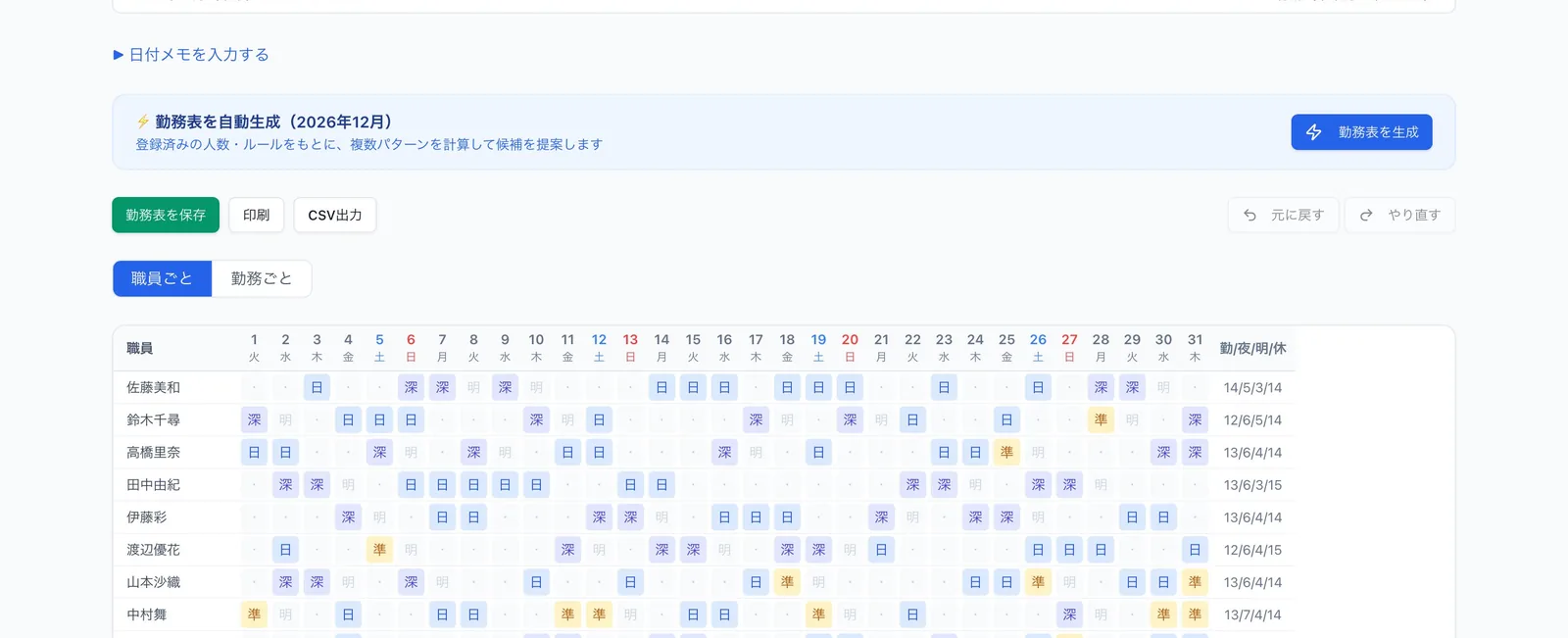Click the lightning bolt icon beside 勤務表を自動生成

(143, 122)
